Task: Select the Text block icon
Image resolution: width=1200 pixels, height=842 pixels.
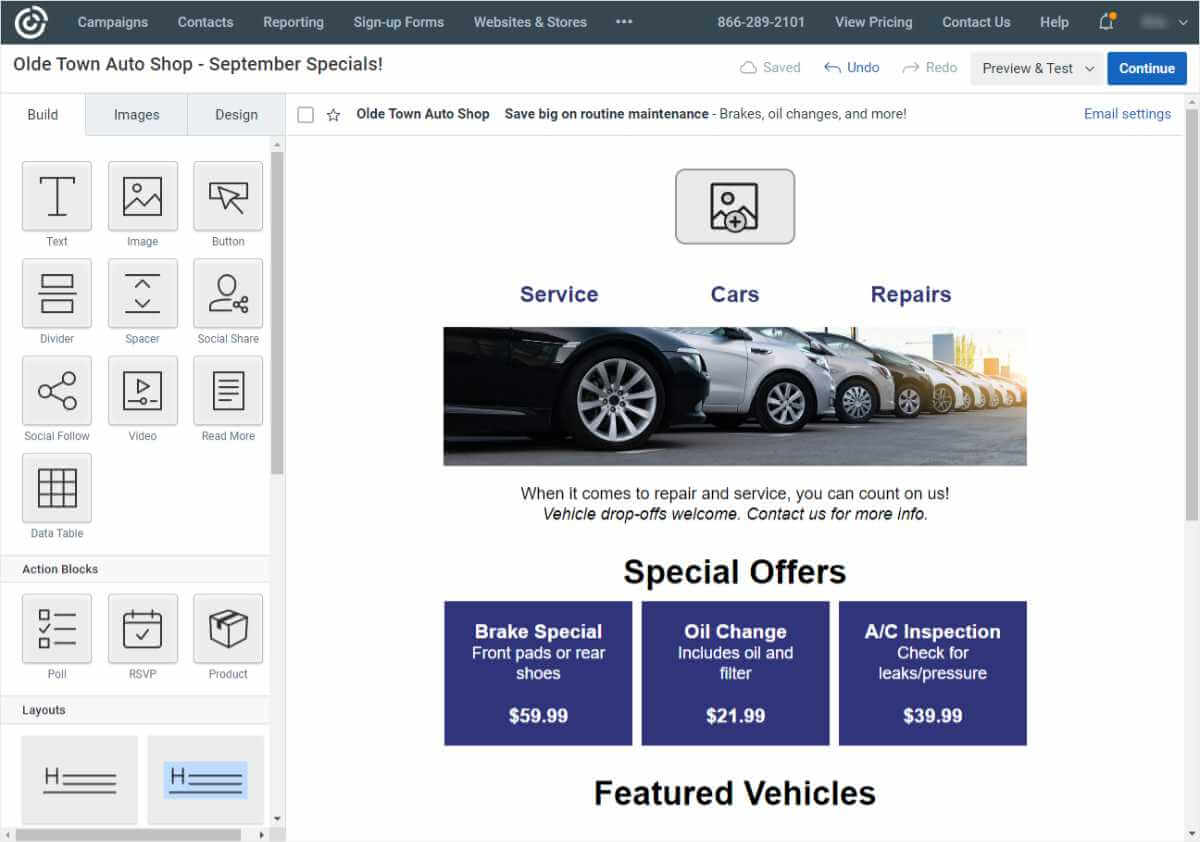Action: point(56,196)
